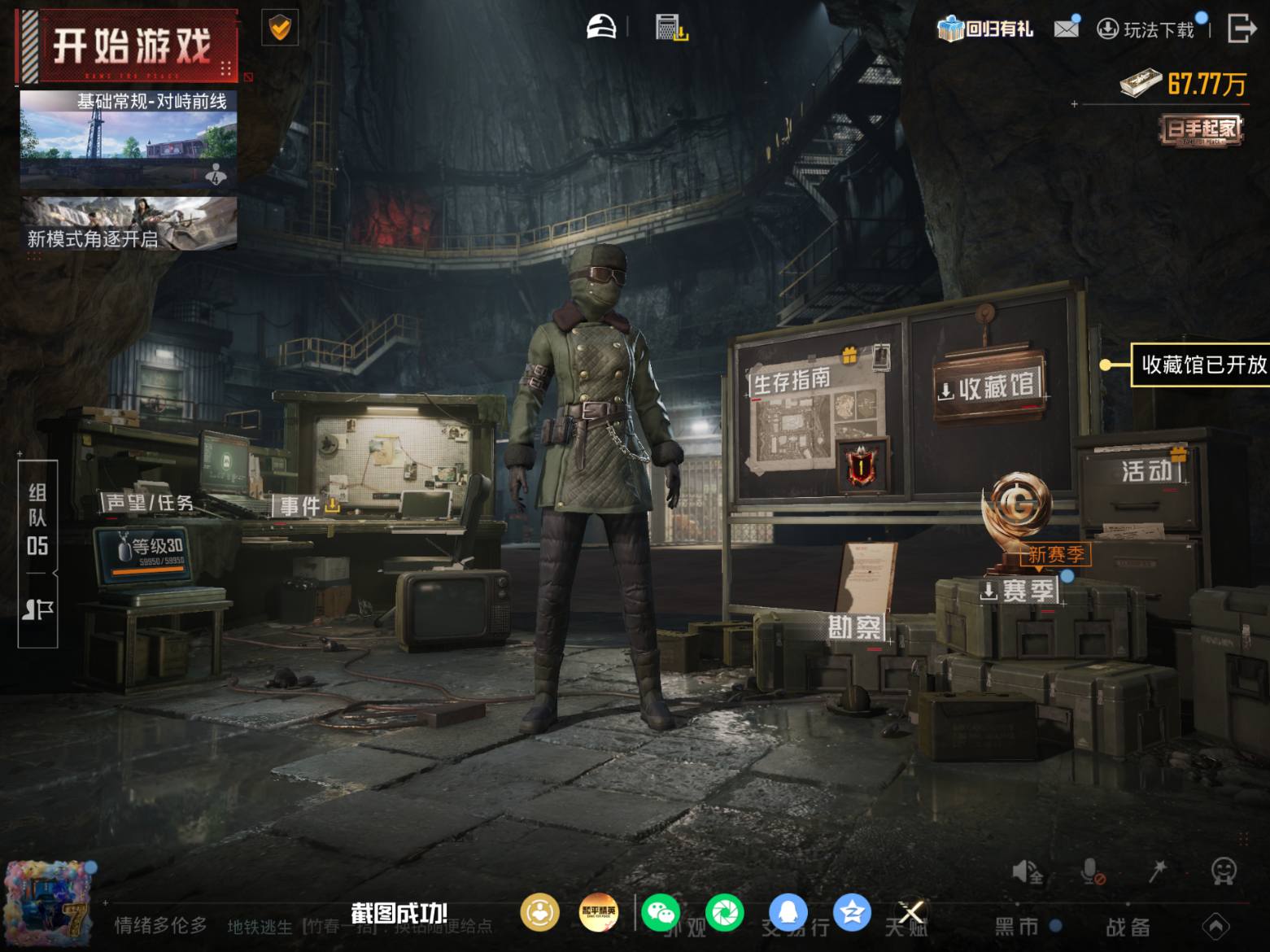Click the exit door icon
This screenshot has width=1270, height=952.
coord(1242,28)
